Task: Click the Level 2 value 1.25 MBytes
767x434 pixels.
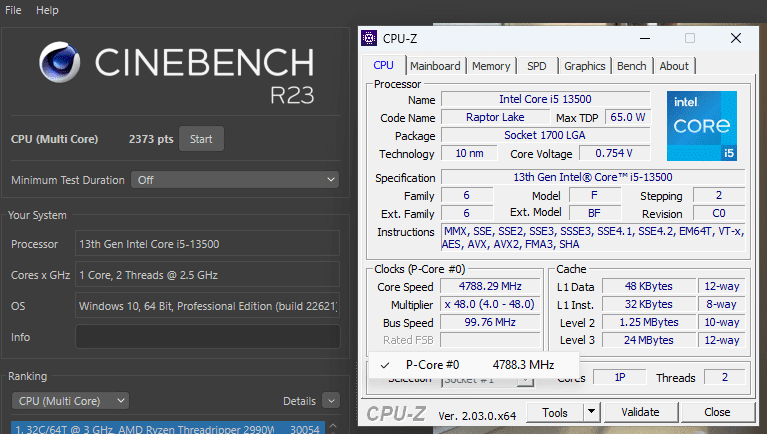Action: tap(649, 322)
